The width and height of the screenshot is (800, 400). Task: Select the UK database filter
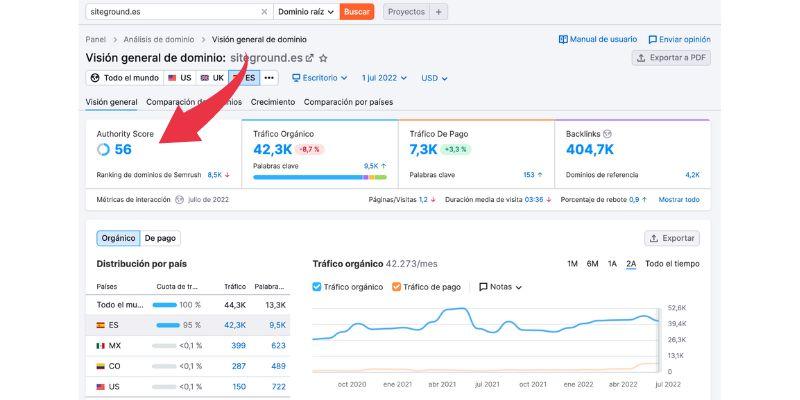click(x=212, y=78)
